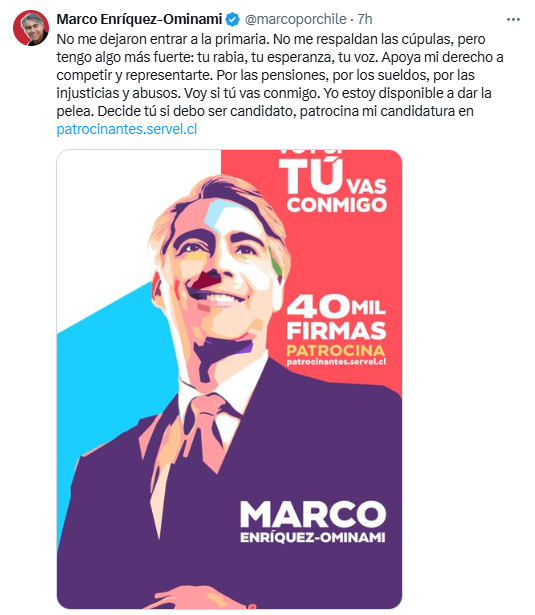This screenshot has width=535, height=615.
Task: Click the blue verified badge icon
Action: (x=233, y=19)
